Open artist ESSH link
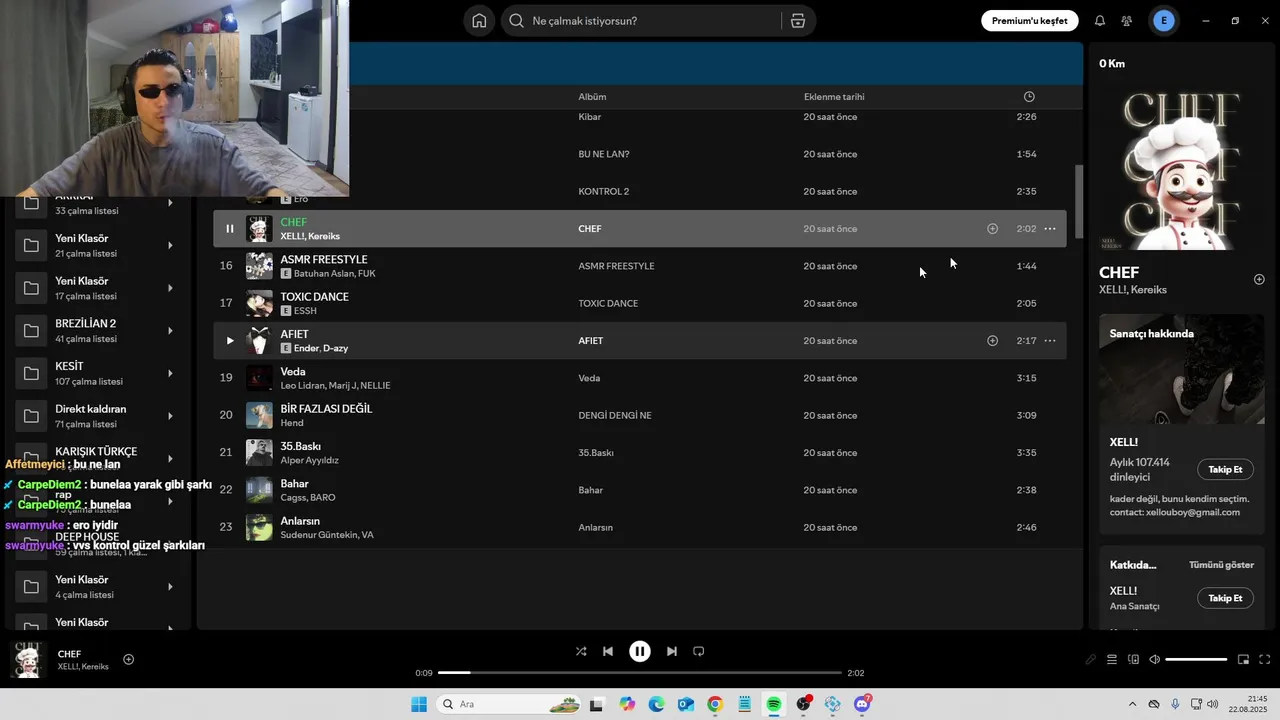This screenshot has height=720, width=1280. pyautogui.click(x=305, y=311)
